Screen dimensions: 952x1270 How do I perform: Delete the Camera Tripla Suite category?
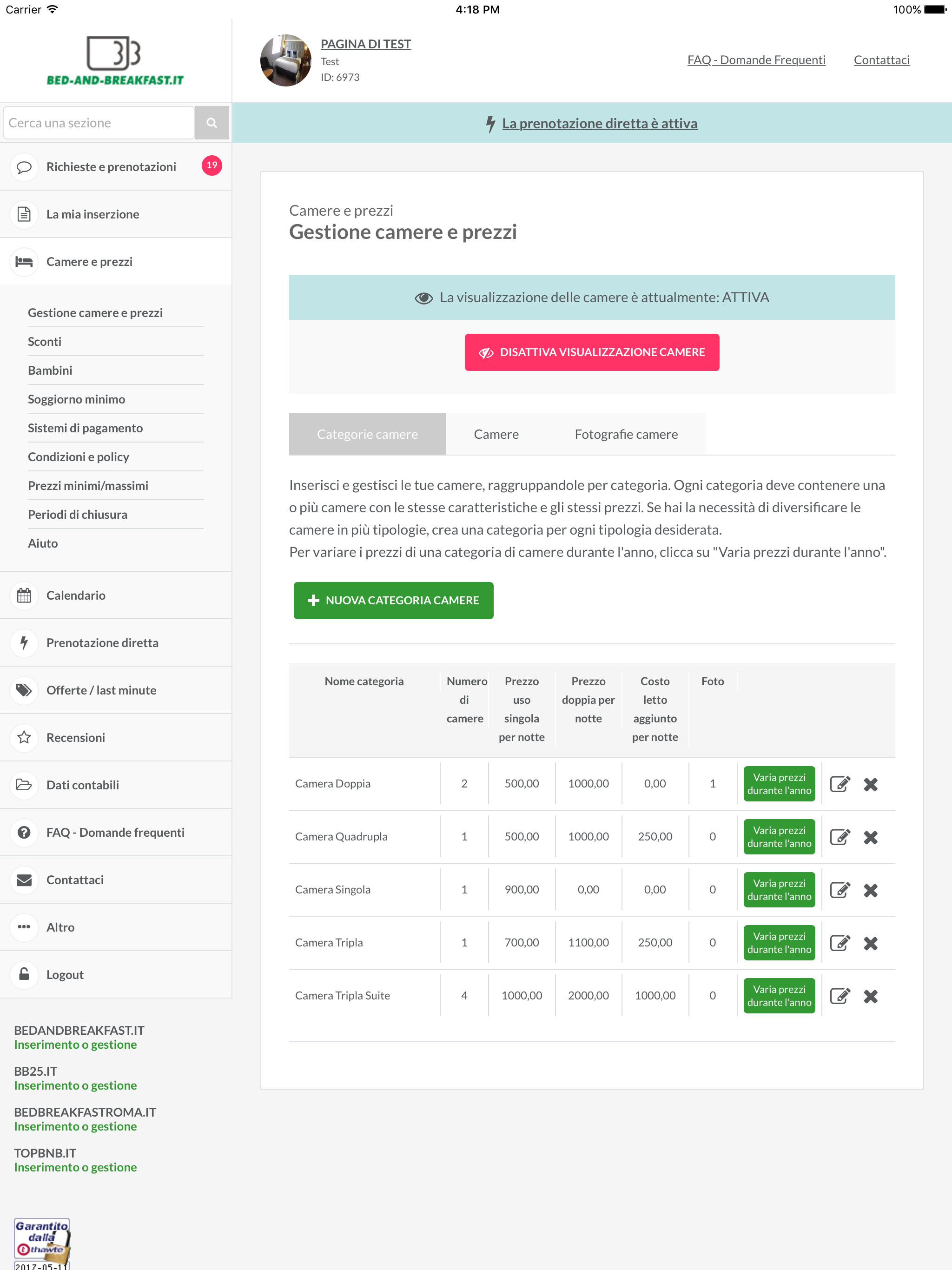pos(871,996)
